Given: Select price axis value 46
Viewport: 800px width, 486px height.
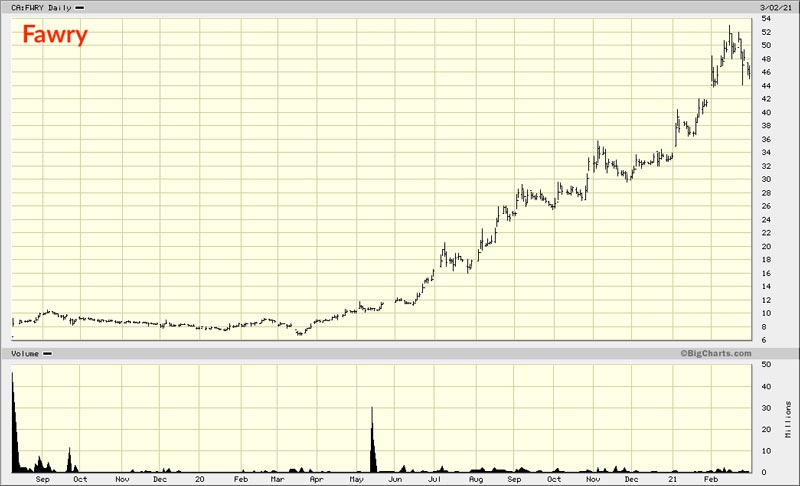Looking at the screenshot, I should 766,72.
